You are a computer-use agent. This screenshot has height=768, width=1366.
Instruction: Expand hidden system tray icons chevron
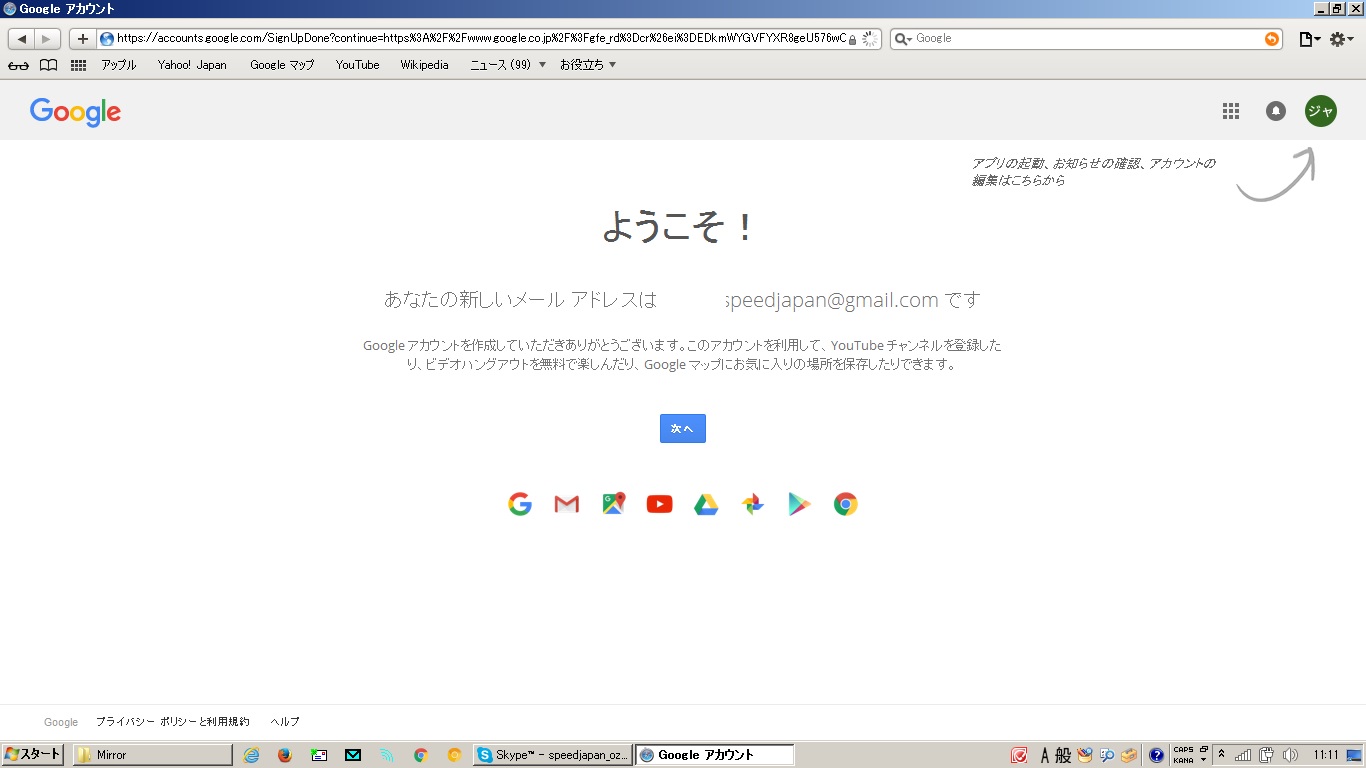pos(1221,755)
